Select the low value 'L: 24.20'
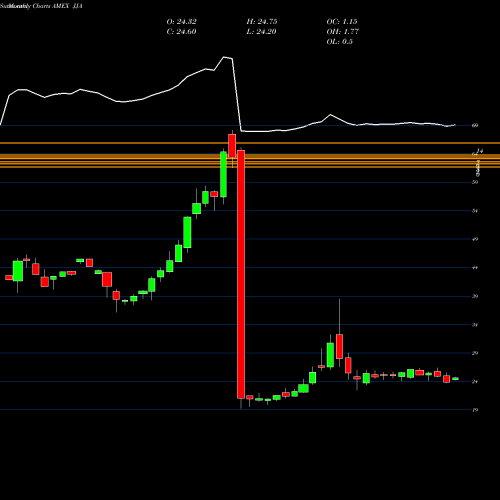This screenshot has width=500, height=500. coord(261,32)
